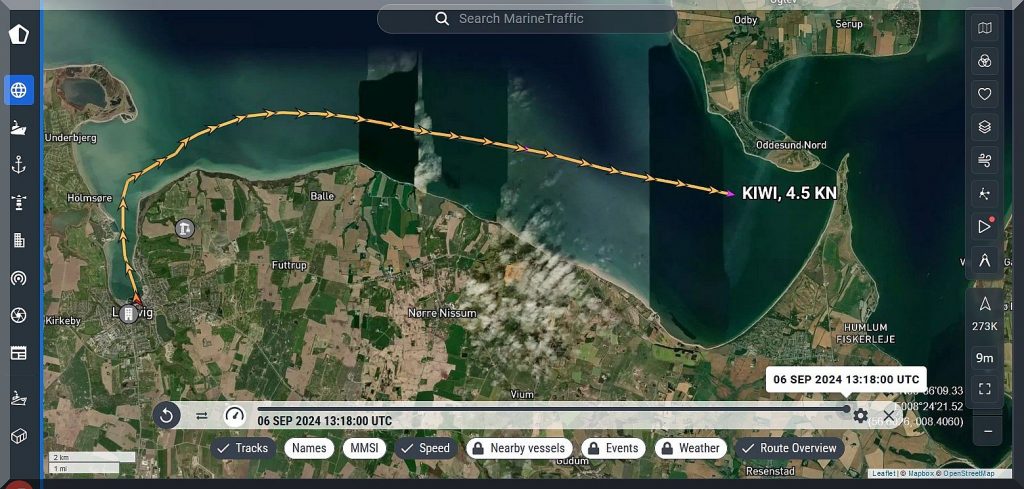
Task: Open the vessels panel in left sidebar
Action: click(x=18, y=128)
